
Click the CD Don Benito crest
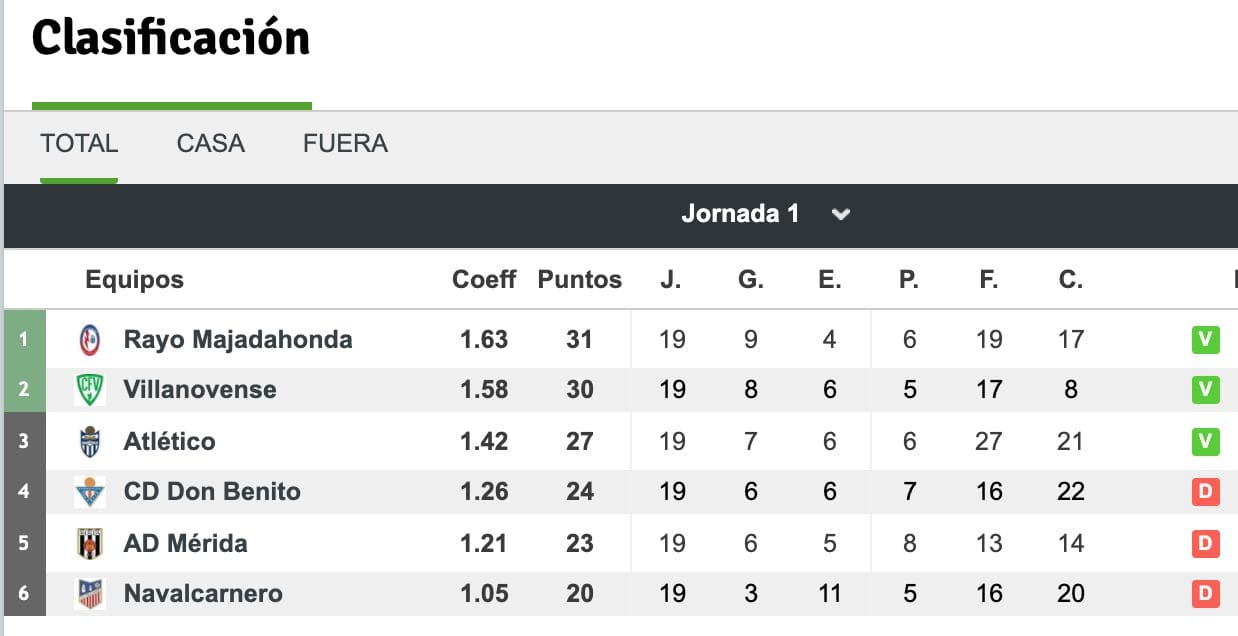pos(90,492)
